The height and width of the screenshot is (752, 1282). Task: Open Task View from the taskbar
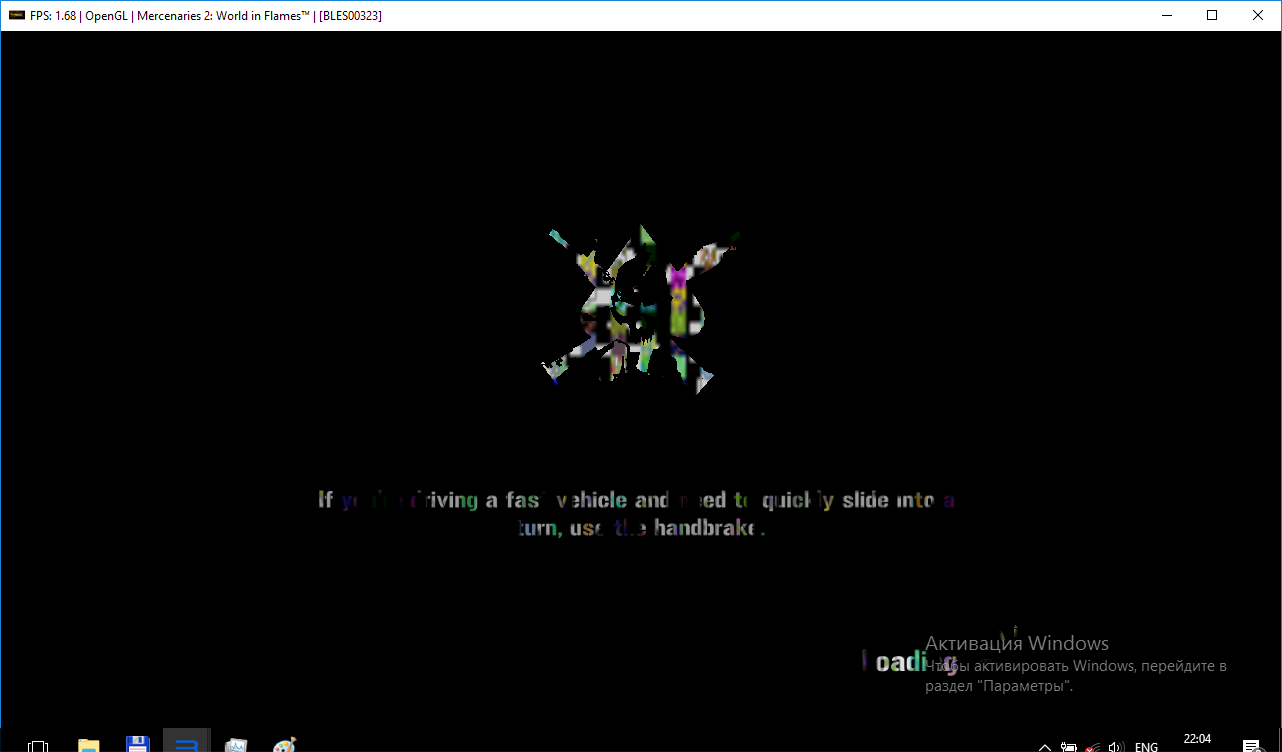pos(38,744)
